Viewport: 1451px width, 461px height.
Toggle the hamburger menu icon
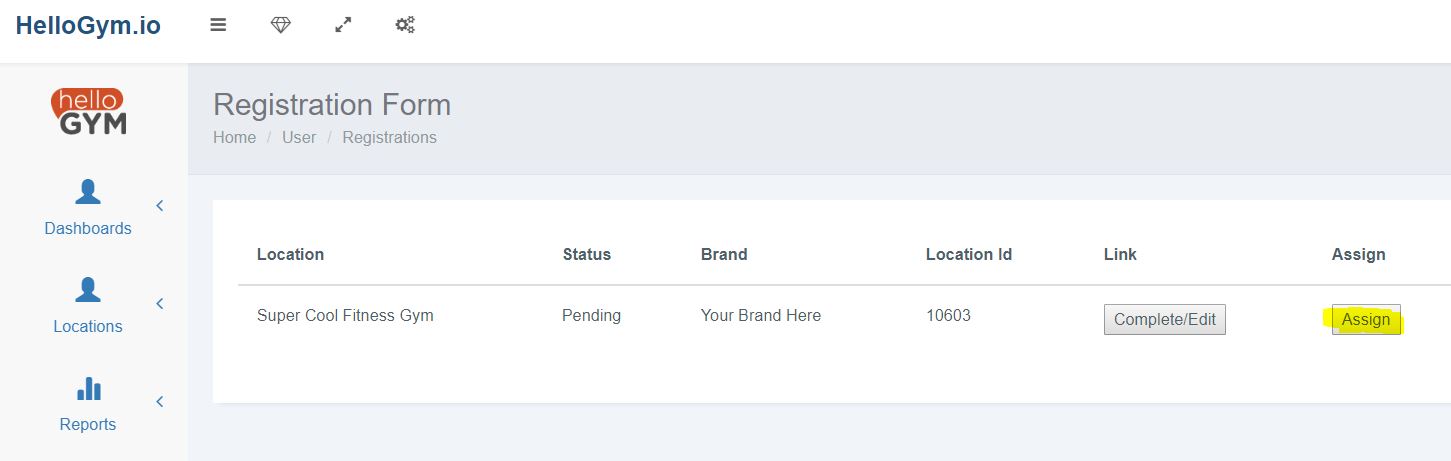pos(218,25)
